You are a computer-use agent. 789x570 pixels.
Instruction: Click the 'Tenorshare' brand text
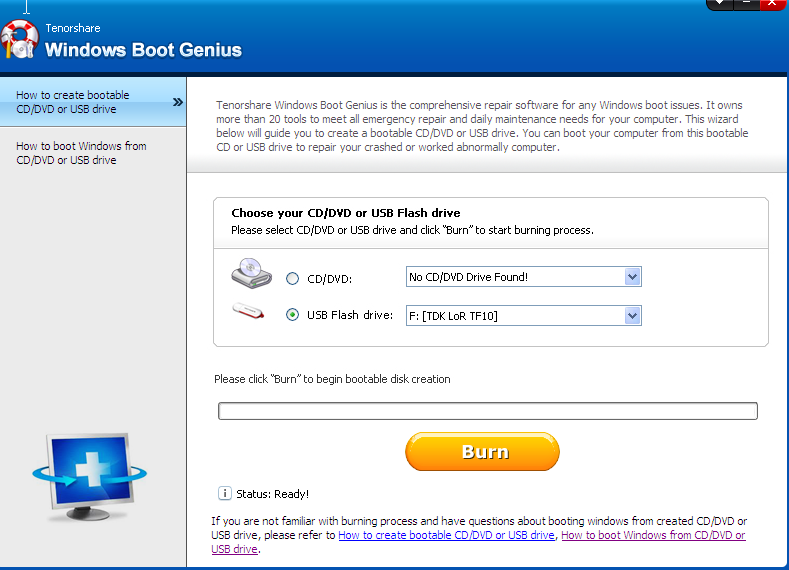73,28
